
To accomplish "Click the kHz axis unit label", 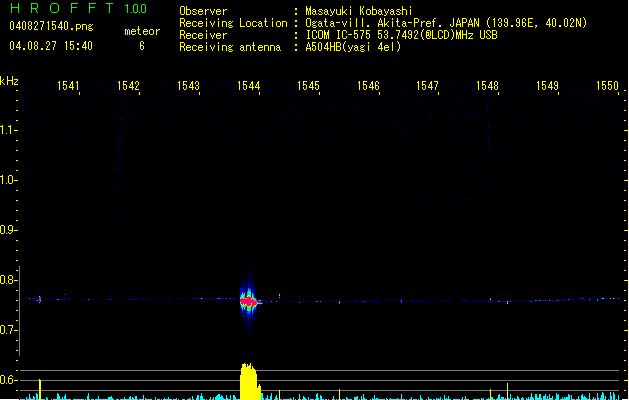I will click(x=9, y=80).
